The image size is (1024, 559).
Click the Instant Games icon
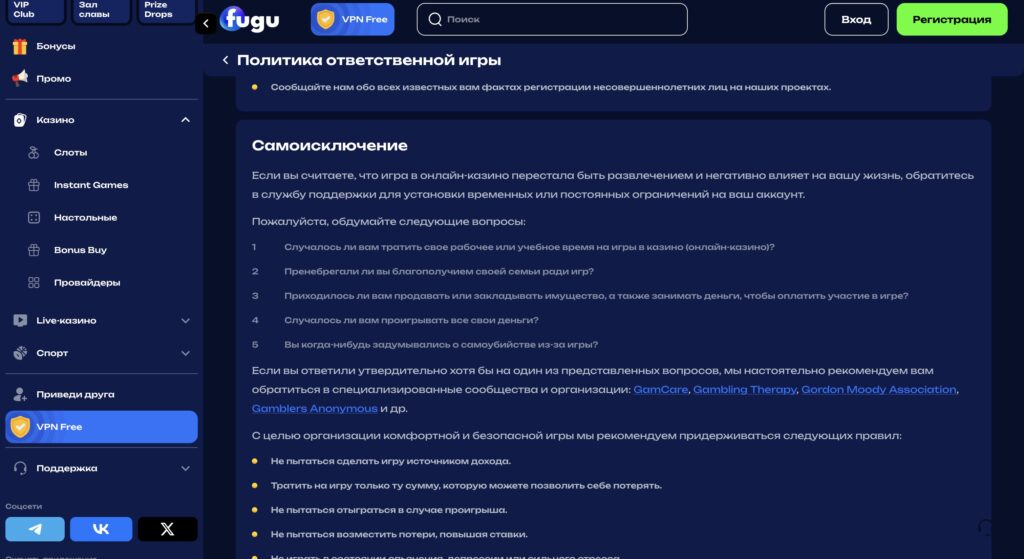[x=34, y=185]
